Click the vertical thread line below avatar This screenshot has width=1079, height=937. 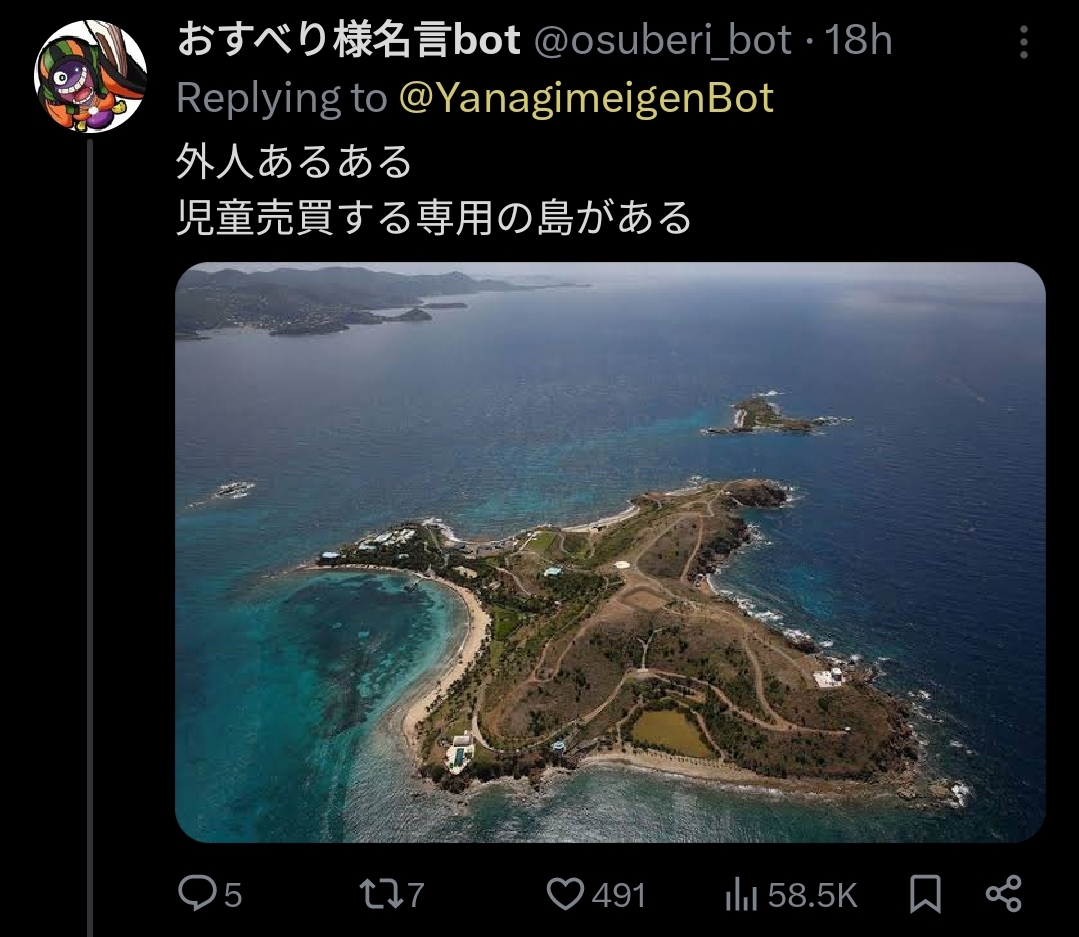(89, 537)
